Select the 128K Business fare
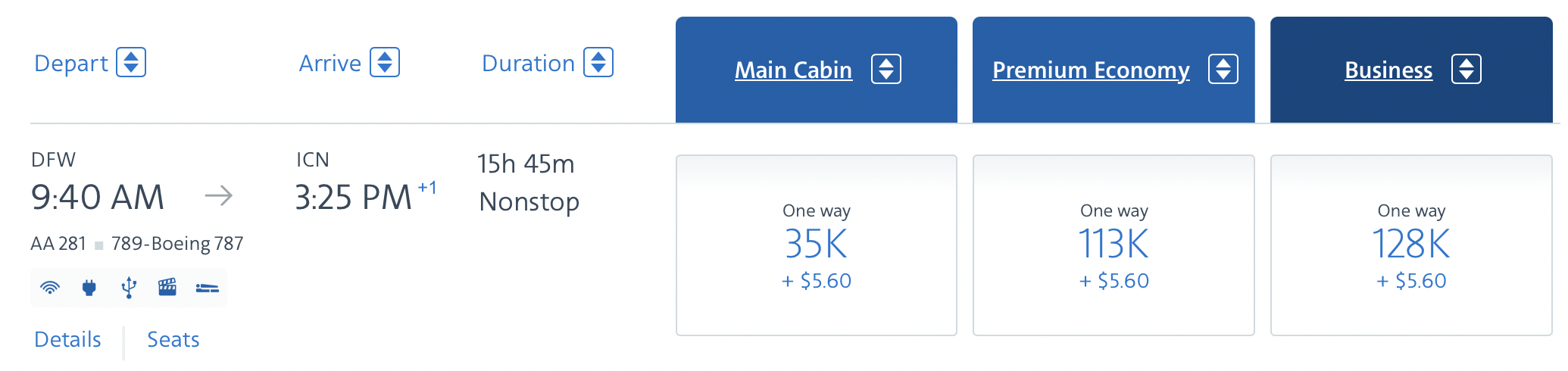This screenshot has height=371, width=1568. 1411,245
